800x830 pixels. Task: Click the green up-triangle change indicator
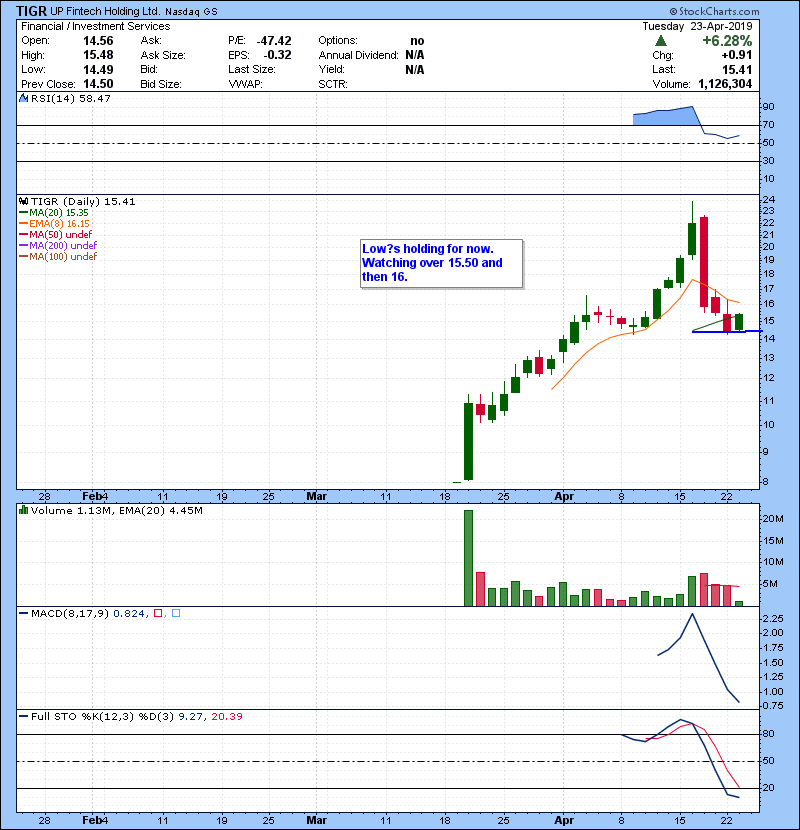(x=660, y=41)
